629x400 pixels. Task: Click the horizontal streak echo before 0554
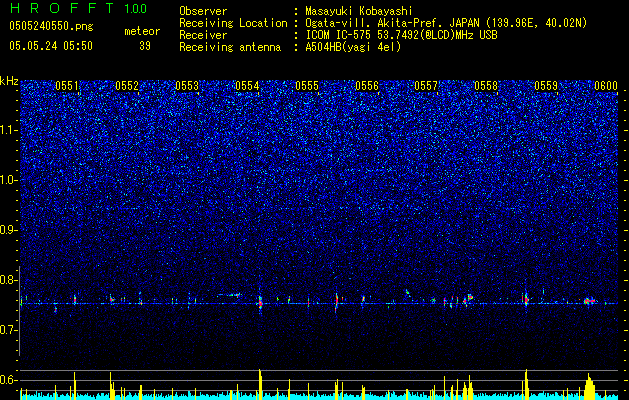(x=229, y=295)
